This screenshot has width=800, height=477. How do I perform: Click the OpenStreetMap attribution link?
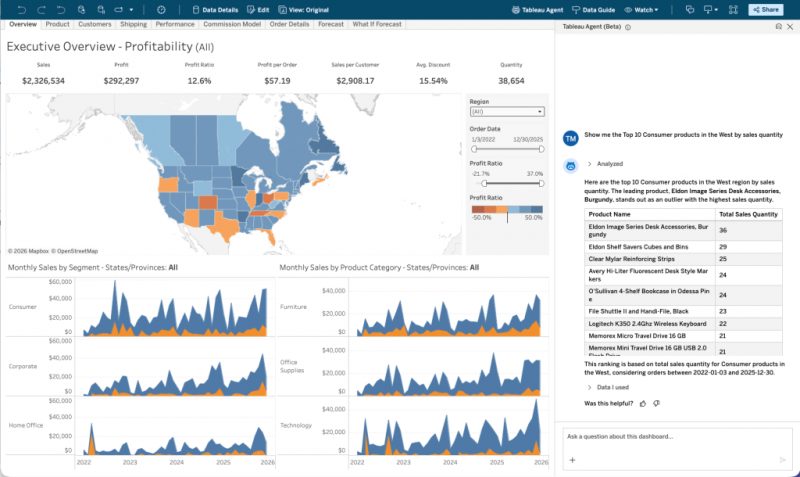(x=77, y=251)
